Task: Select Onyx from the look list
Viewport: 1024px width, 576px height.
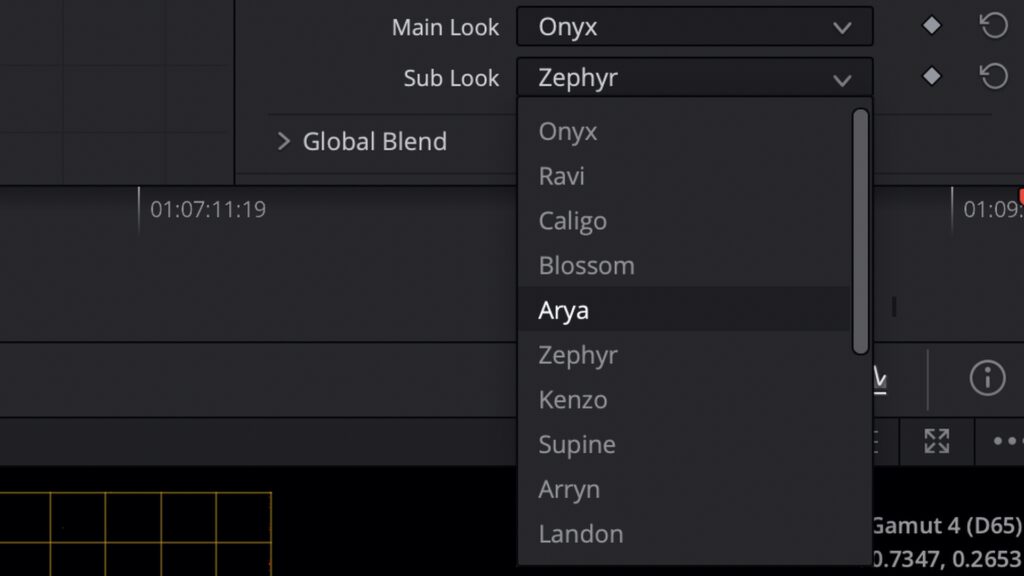Action: pyautogui.click(x=568, y=131)
